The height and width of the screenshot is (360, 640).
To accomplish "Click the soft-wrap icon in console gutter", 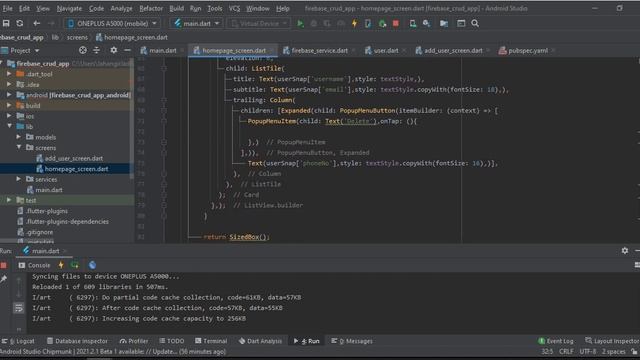I will (x=19, y=308).
